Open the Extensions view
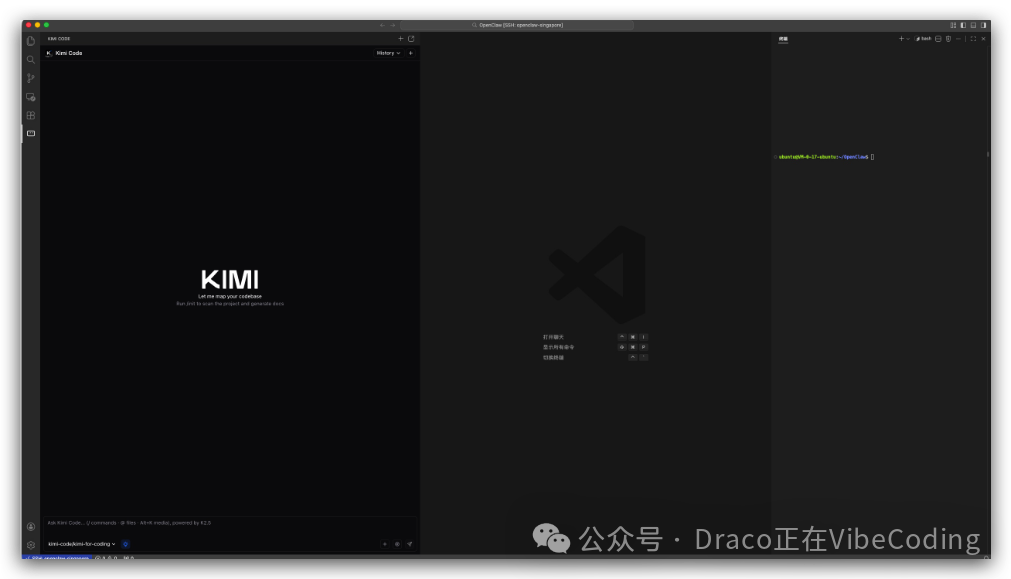The image size is (1011, 579). 30,115
